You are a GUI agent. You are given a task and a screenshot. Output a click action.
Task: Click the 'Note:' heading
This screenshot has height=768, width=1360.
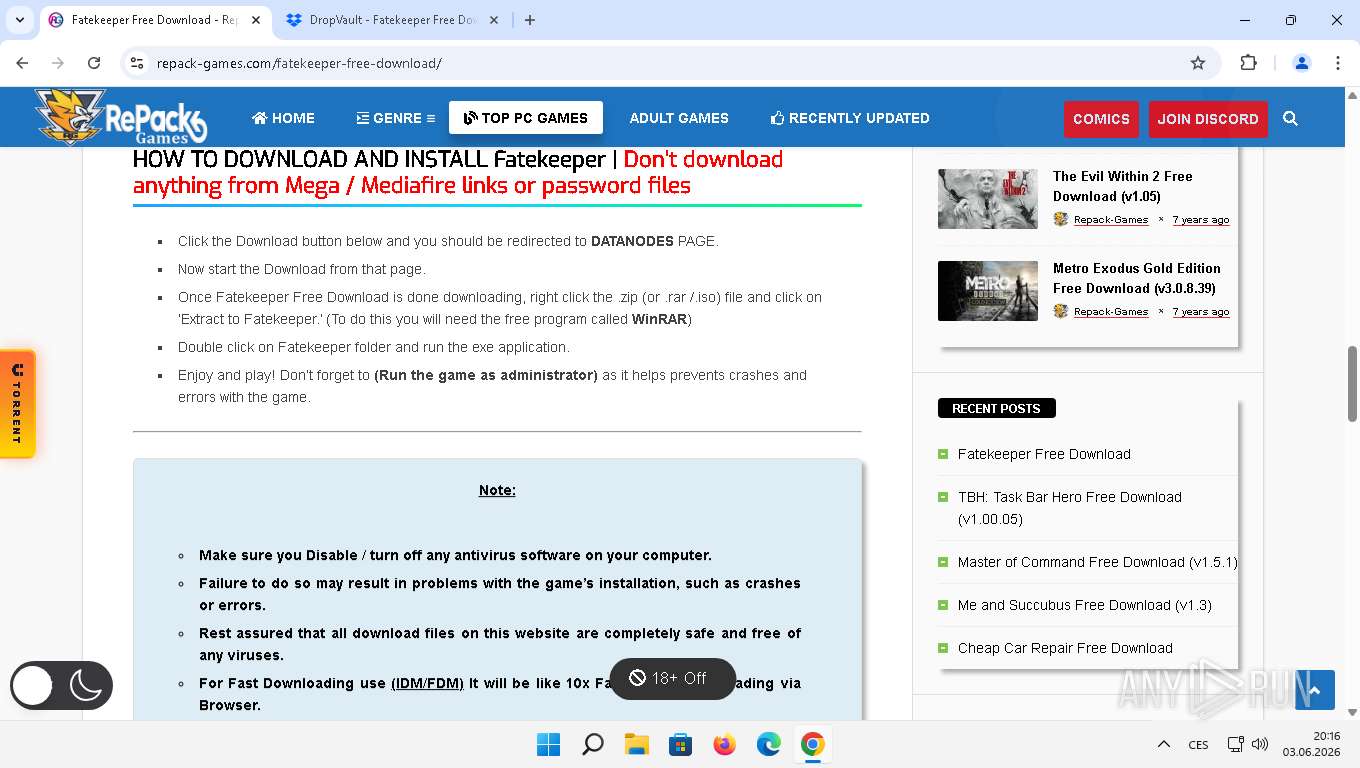click(x=497, y=490)
